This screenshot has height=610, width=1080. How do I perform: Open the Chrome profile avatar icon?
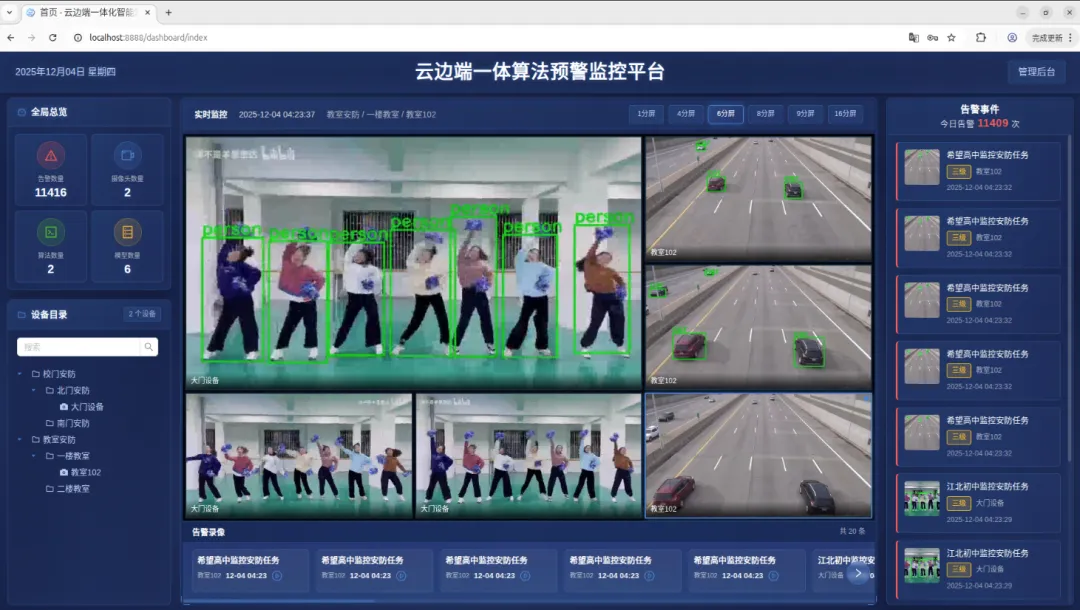pos(1012,38)
